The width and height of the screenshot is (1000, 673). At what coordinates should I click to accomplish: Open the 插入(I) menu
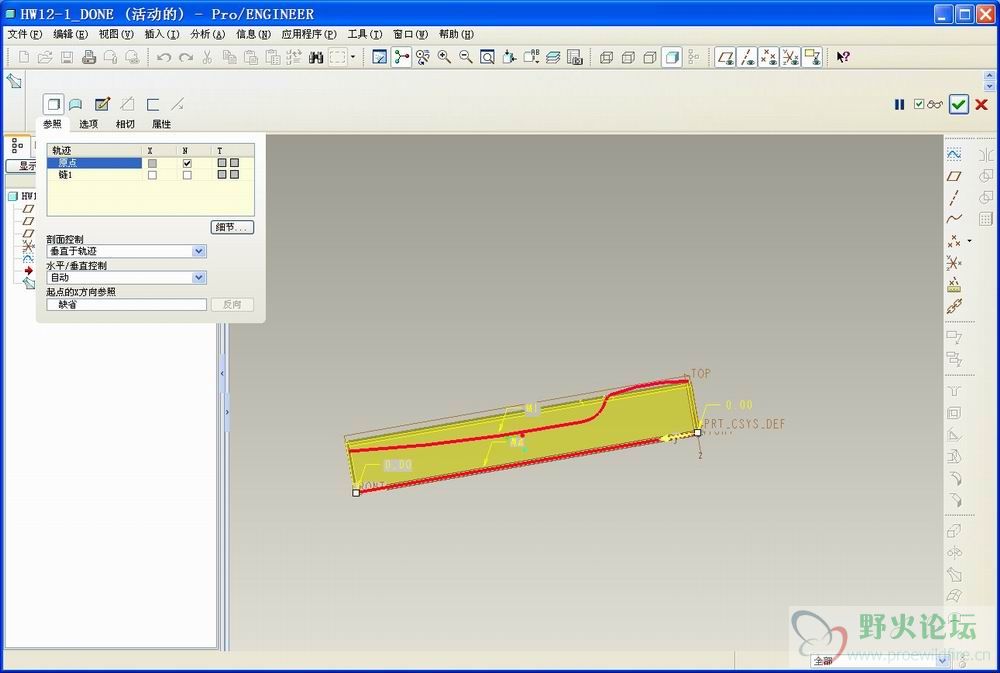tap(162, 34)
